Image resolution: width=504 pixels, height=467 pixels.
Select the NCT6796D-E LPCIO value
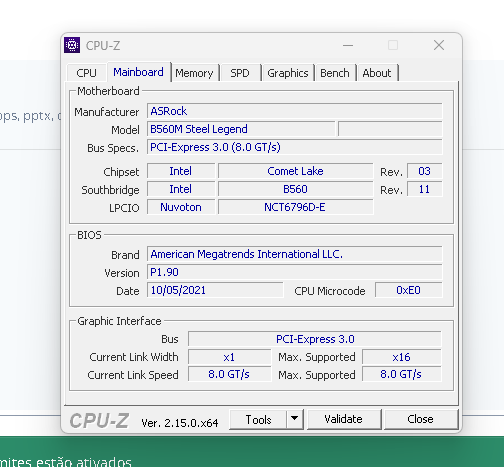pos(295,207)
